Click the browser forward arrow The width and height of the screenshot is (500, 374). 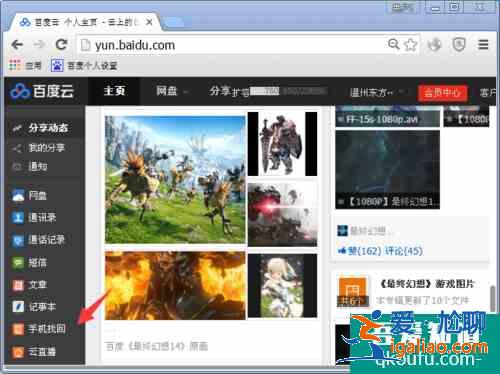(39, 45)
